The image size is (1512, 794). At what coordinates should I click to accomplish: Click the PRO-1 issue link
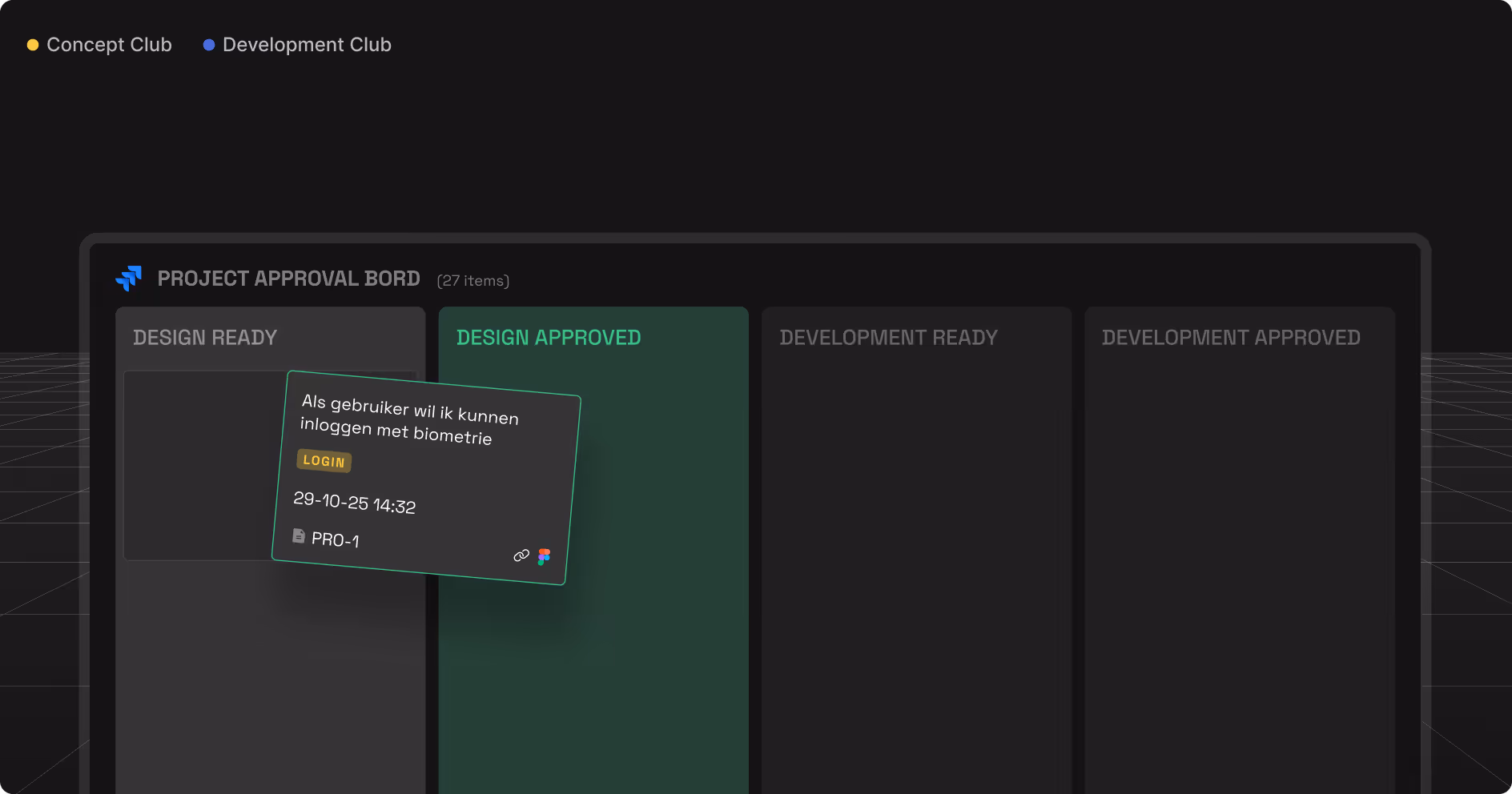tap(336, 539)
